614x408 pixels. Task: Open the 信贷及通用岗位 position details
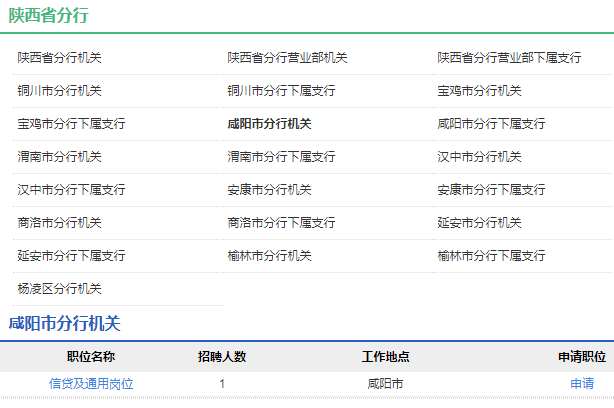pos(91,383)
